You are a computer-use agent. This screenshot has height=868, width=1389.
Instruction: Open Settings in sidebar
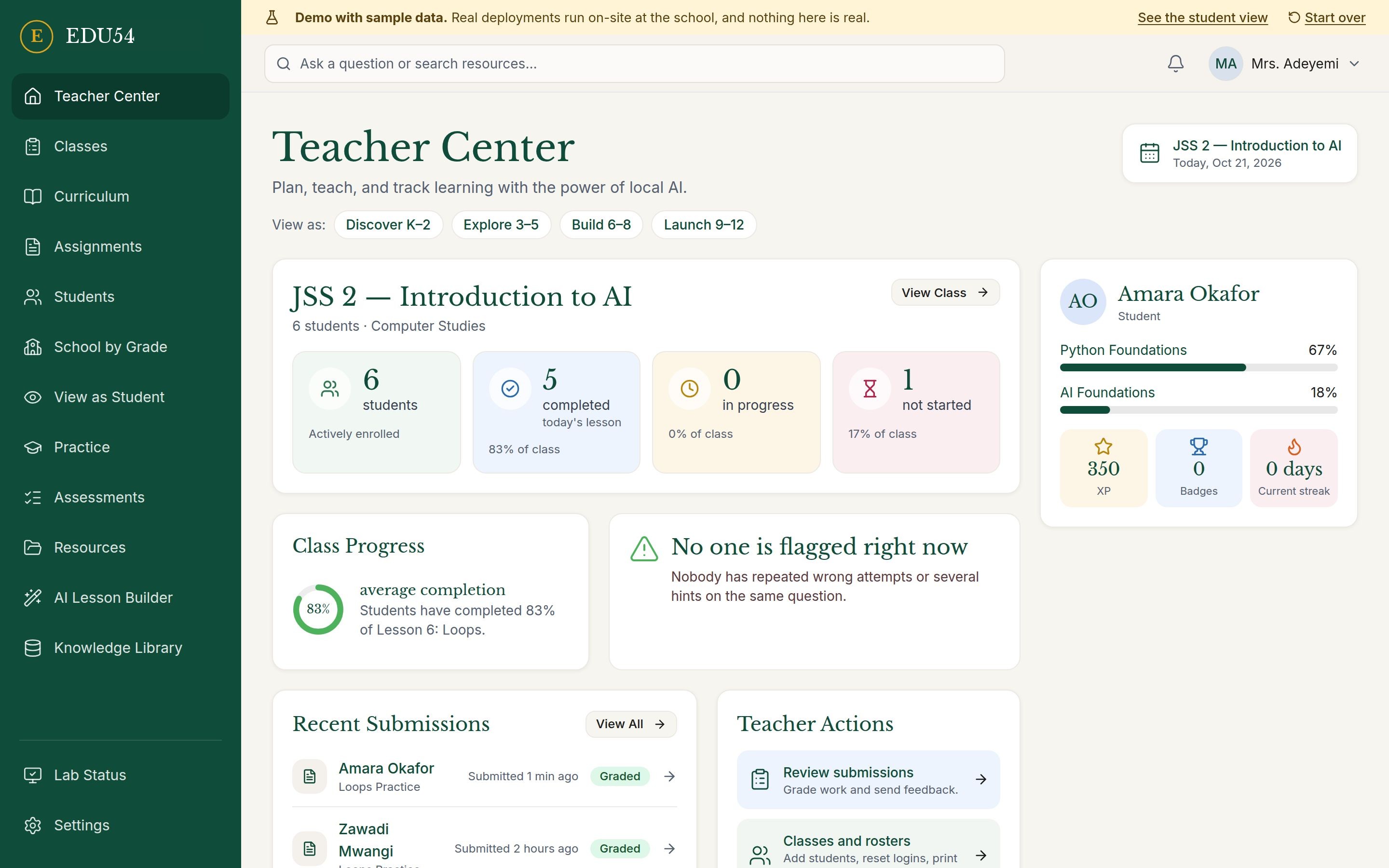(121, 825)
